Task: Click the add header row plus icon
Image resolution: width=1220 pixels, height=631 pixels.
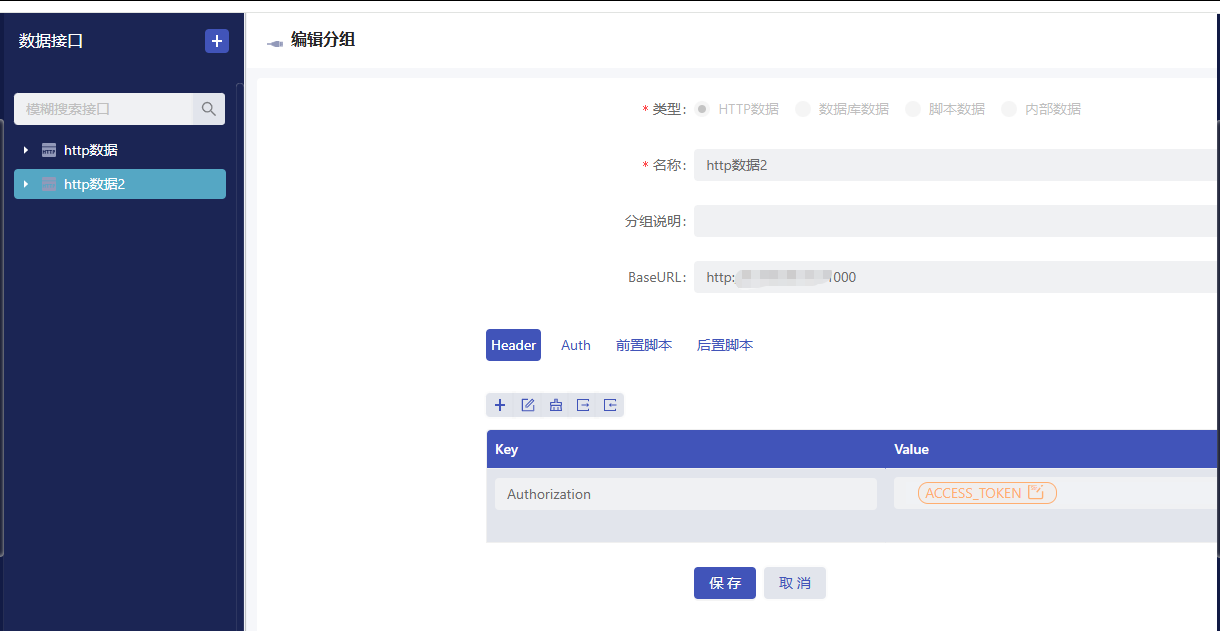Action: point(500,405)
